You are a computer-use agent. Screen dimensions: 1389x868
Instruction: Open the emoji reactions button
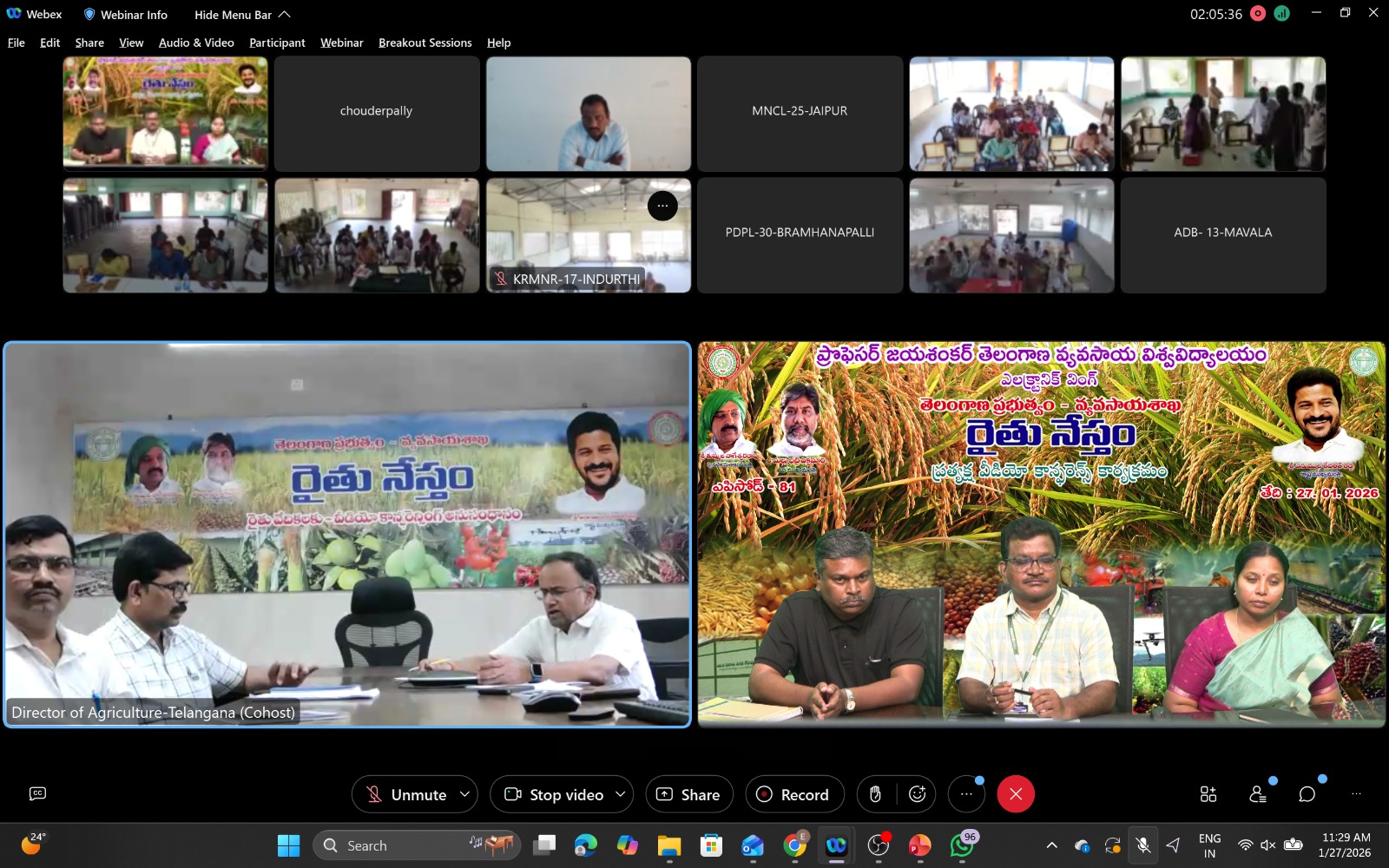coord(917,794)
